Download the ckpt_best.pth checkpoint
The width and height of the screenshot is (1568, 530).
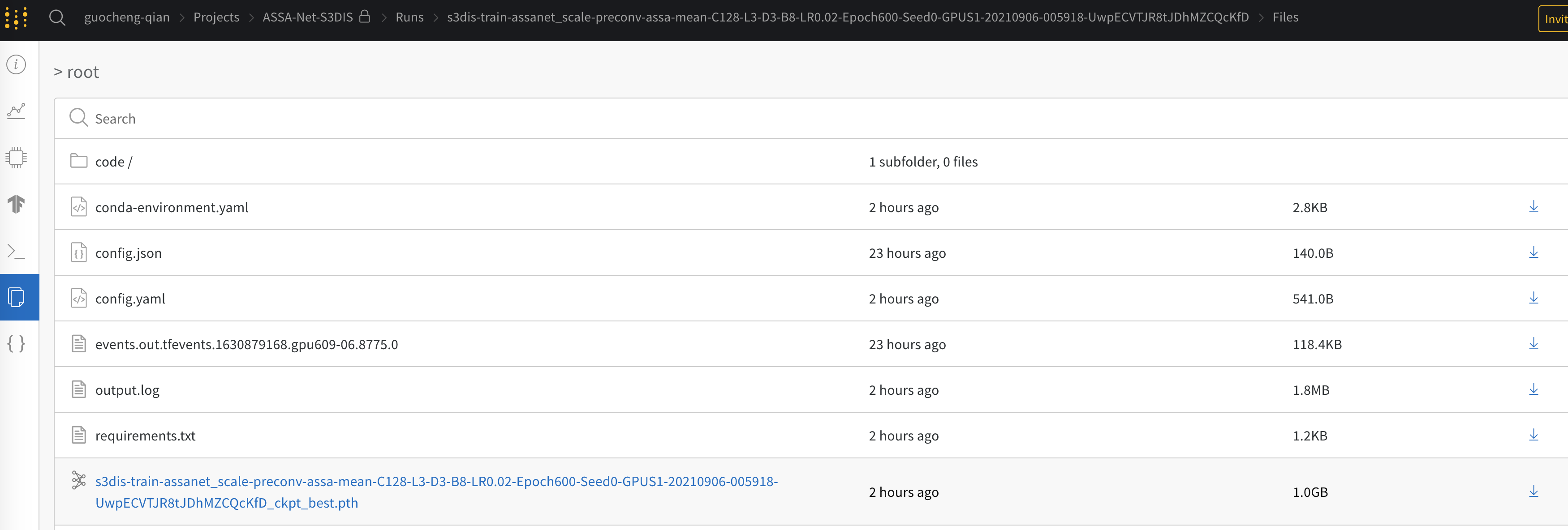[x=1534, y=492]
